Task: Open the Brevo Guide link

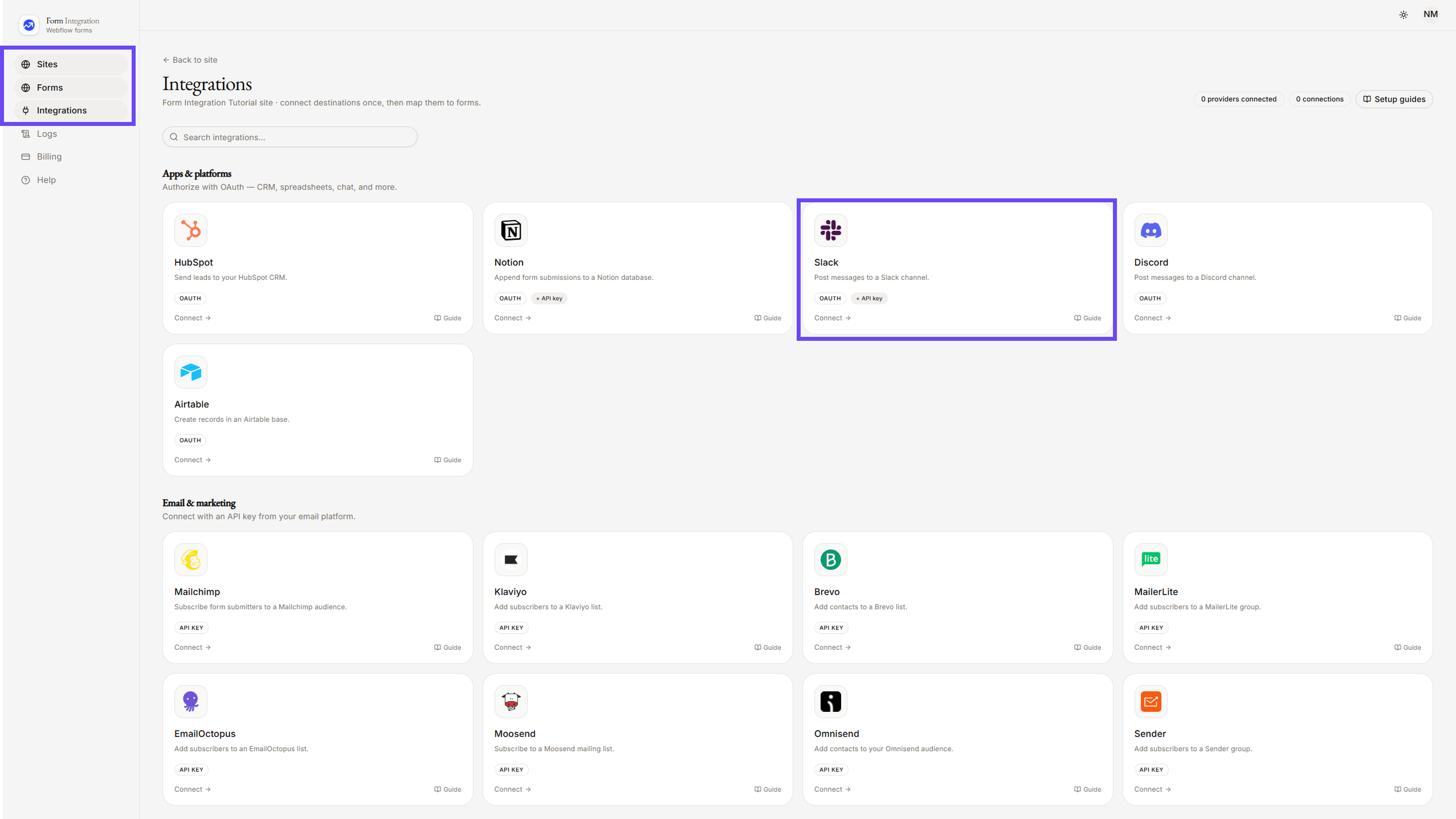Action: 1087,647
